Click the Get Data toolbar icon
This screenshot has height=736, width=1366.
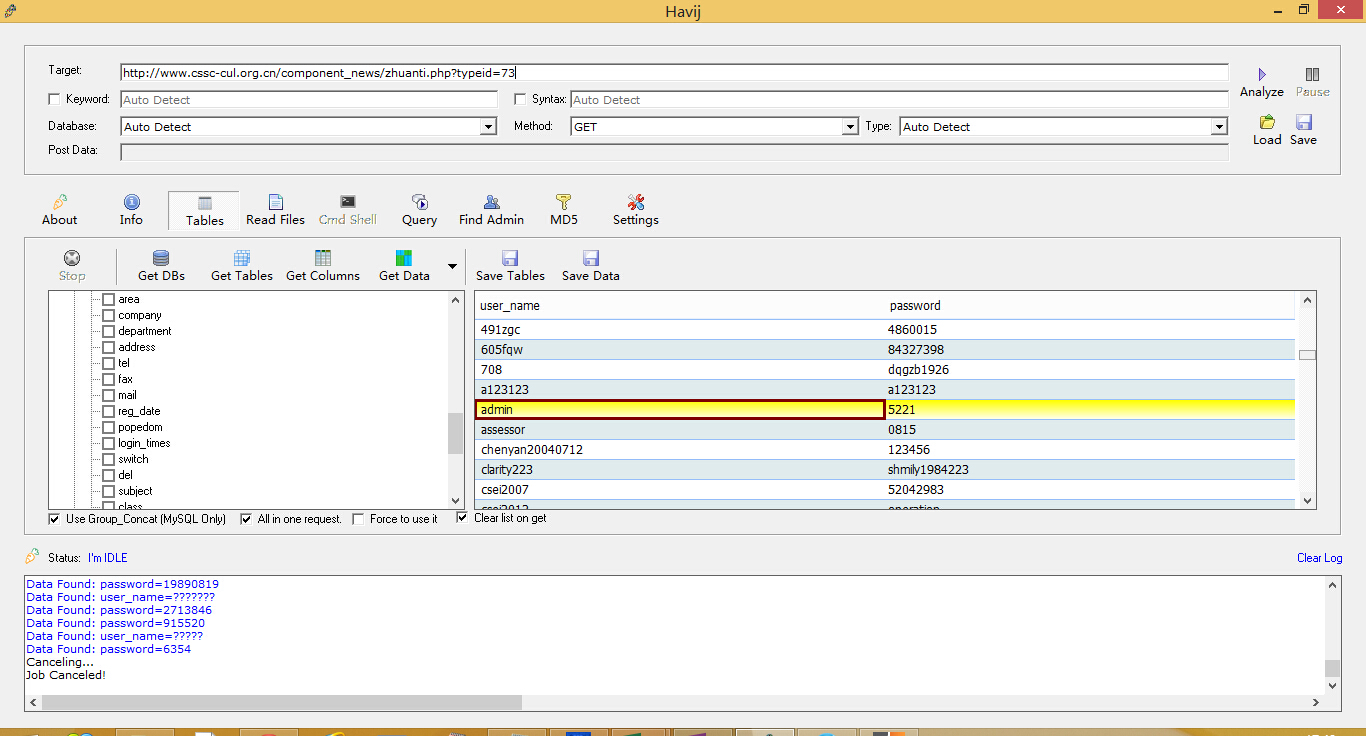pyautogui.click(x=404, y=258)
